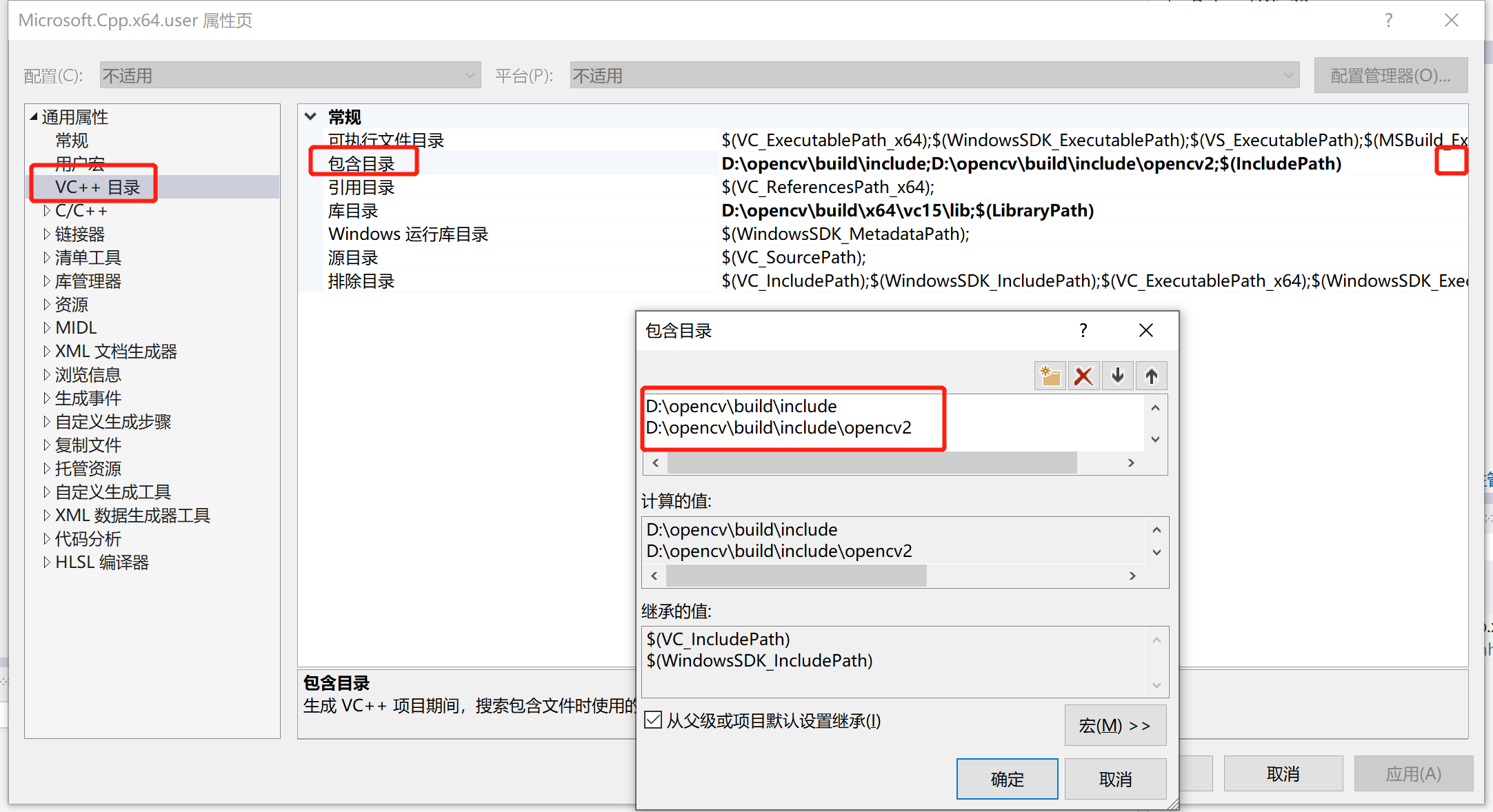The image size is (1493, 812).
Task: Expand the 链接器 tree node
Action: coord(47,234)
